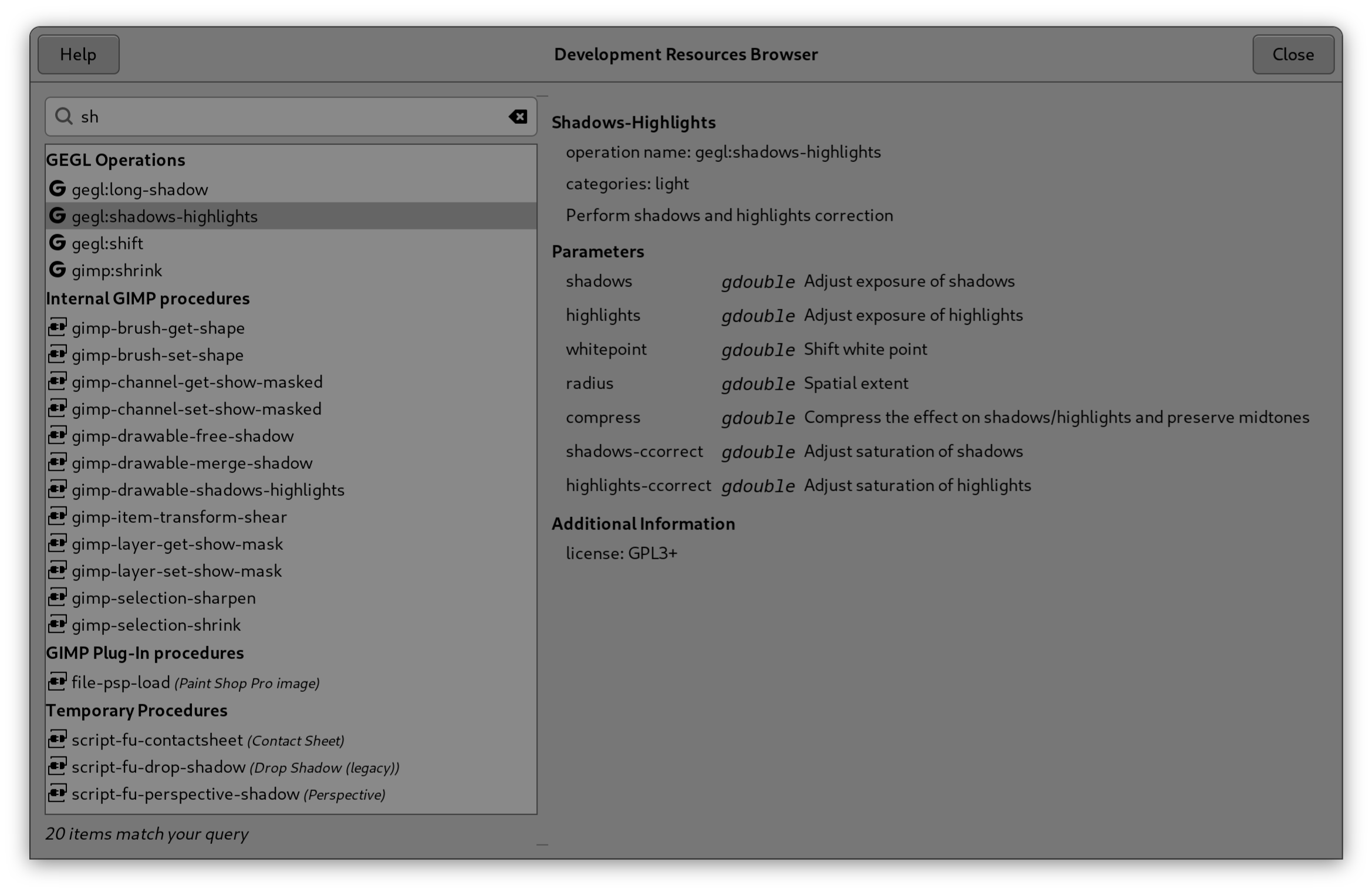Select file-psp-load plug-in procedure
Screen dimensions: 1372x892
pyautogui.click(x=291, y=682)
